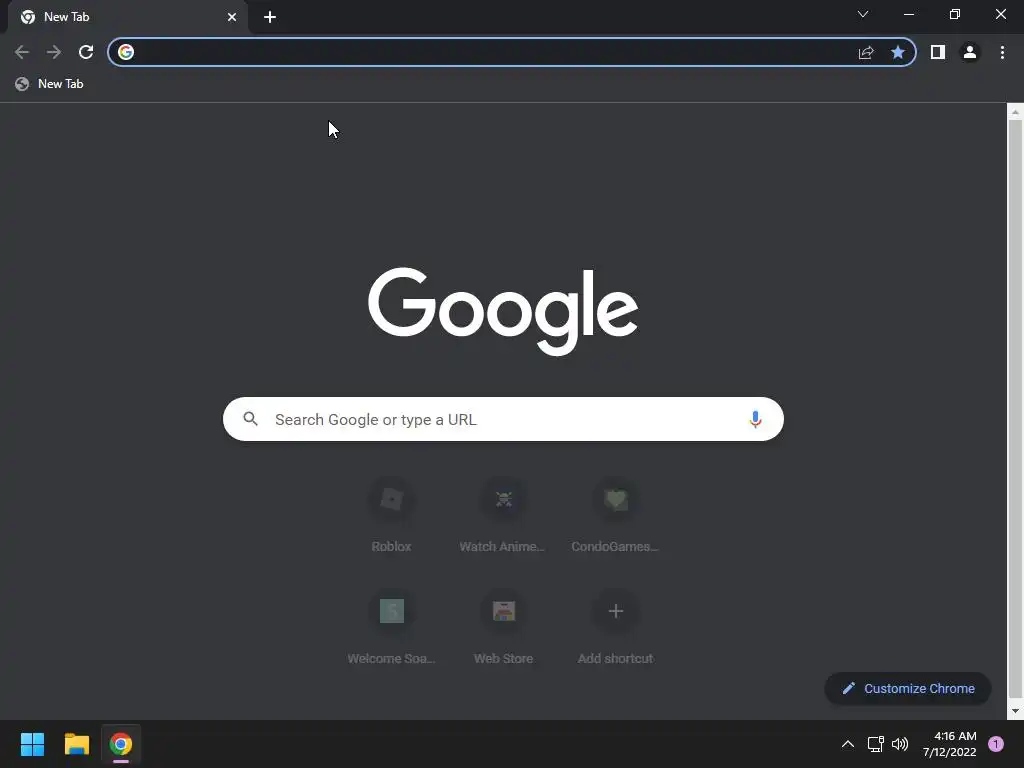Open a new tab with the plus button
Viewport: 1024px width, 768px height.
pyautogui.click(x=270, y=17)
